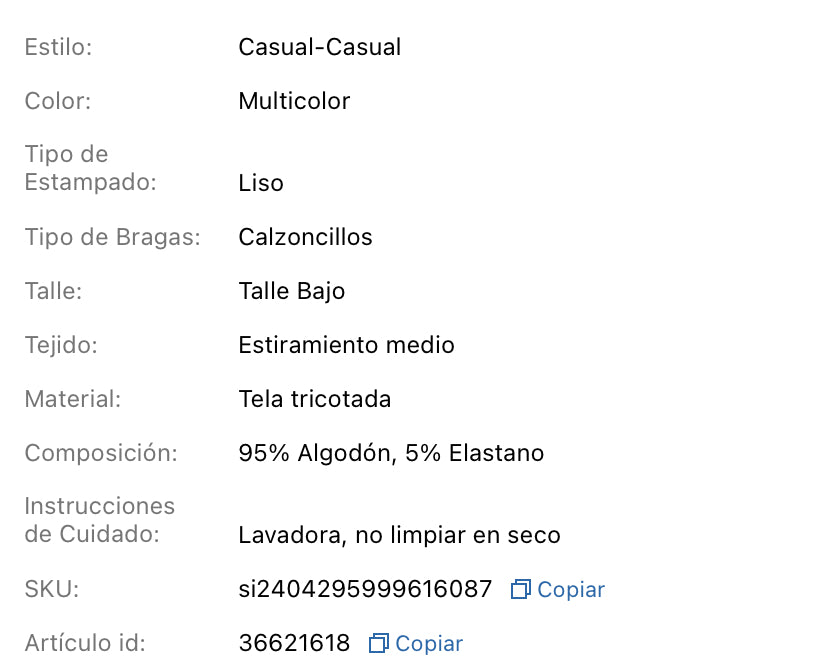Click the Talle Bajo value
Screen dimensions: 828x672
coord(291,291)
